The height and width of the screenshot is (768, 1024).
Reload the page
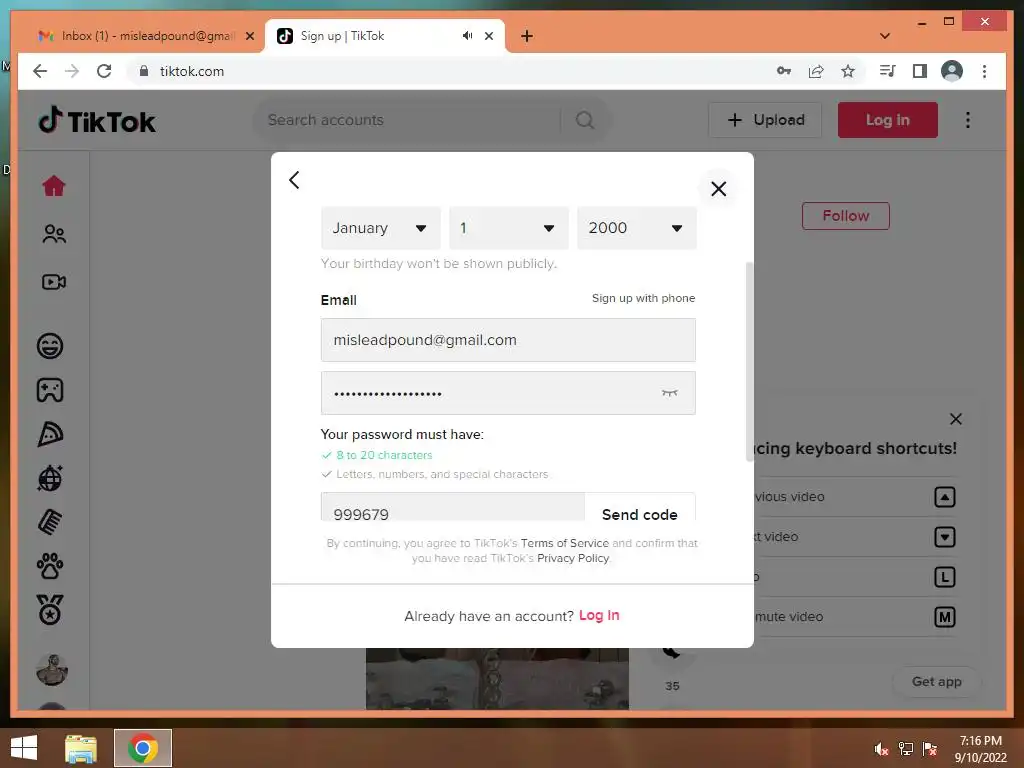coord(104,71)
